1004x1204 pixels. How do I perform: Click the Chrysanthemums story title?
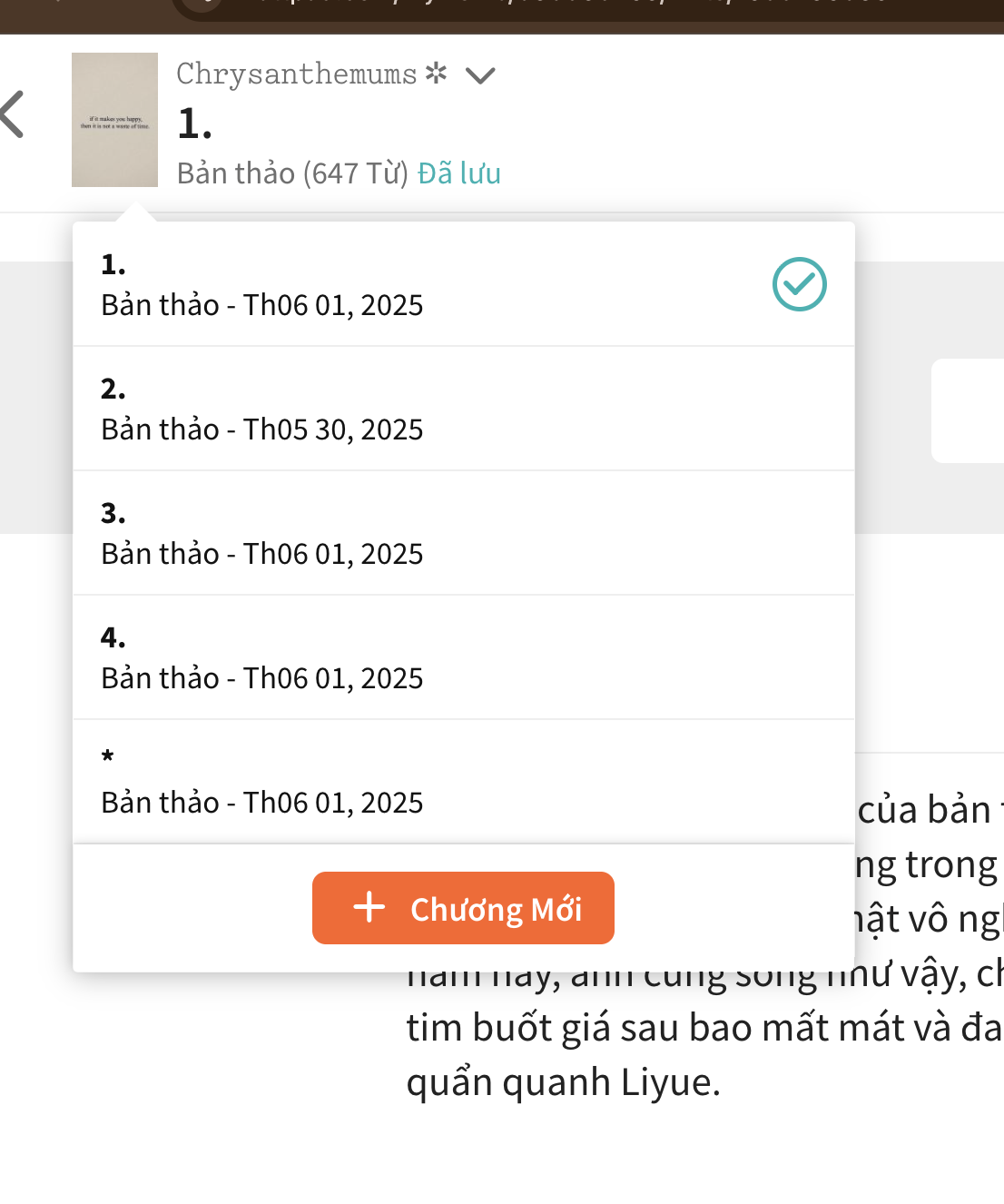(x=296, y=74)
